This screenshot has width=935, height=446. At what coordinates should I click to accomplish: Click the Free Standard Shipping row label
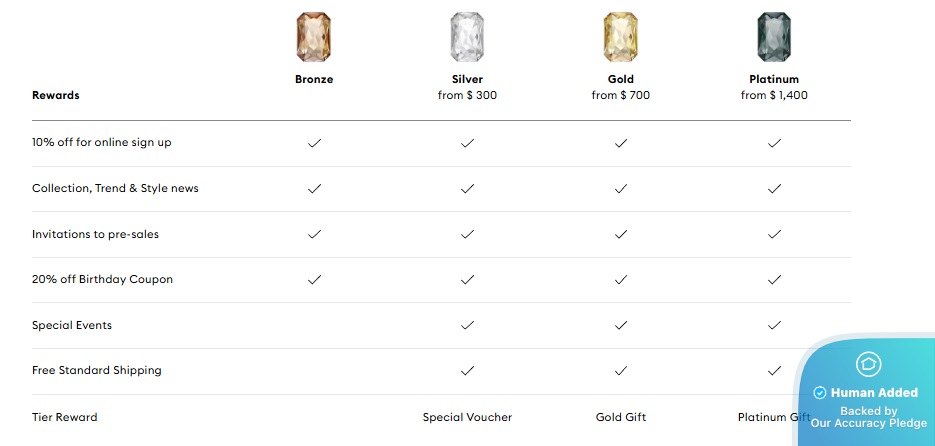tap(97, 370)
